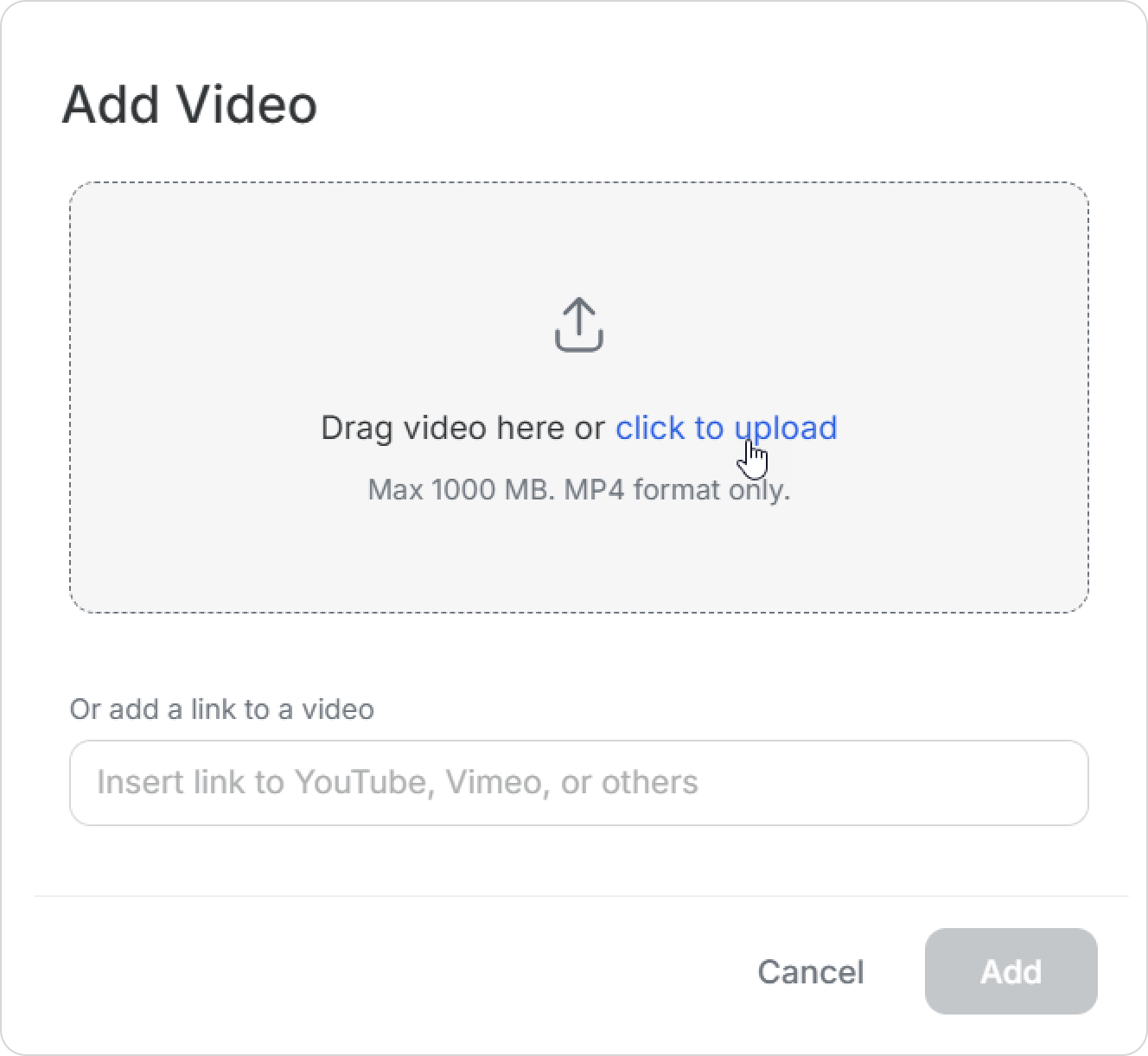Click the "Add Video" dialog title
The height and width of the screenshot is (1056, 1148).
(x=189, y=105)
